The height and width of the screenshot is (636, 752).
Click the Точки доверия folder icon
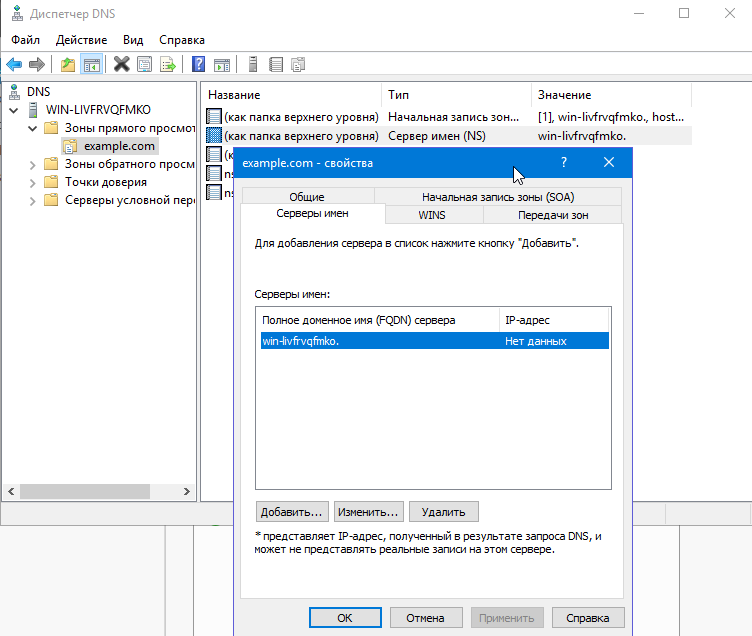pos(51,182)
